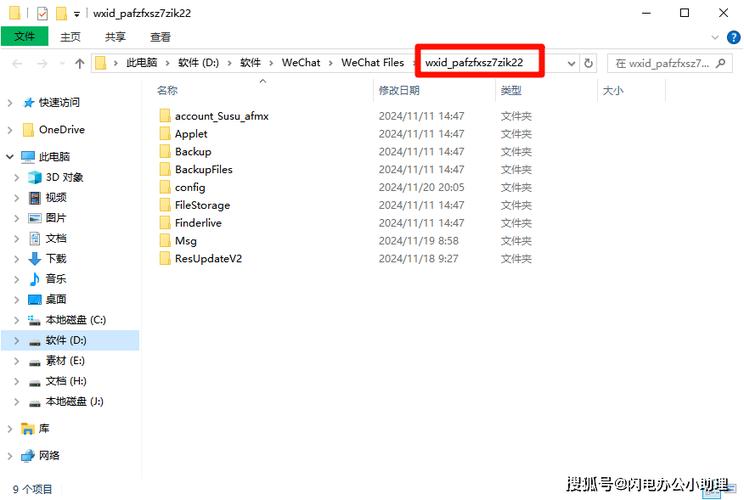Expand the 本地磁盘 (C:) tree node
Image resolution: width=744 pixels, height=500 pixels.
[17, 320]
